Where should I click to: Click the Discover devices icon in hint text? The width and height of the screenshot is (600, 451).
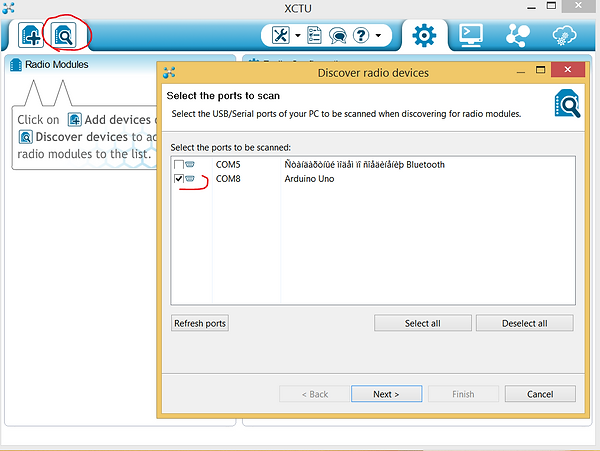26,137
